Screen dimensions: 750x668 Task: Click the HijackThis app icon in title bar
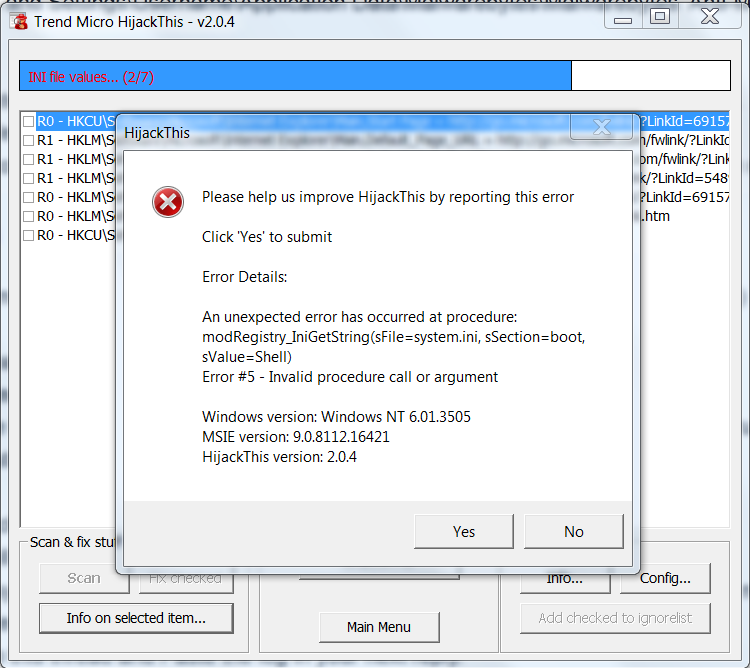[20, 22]
